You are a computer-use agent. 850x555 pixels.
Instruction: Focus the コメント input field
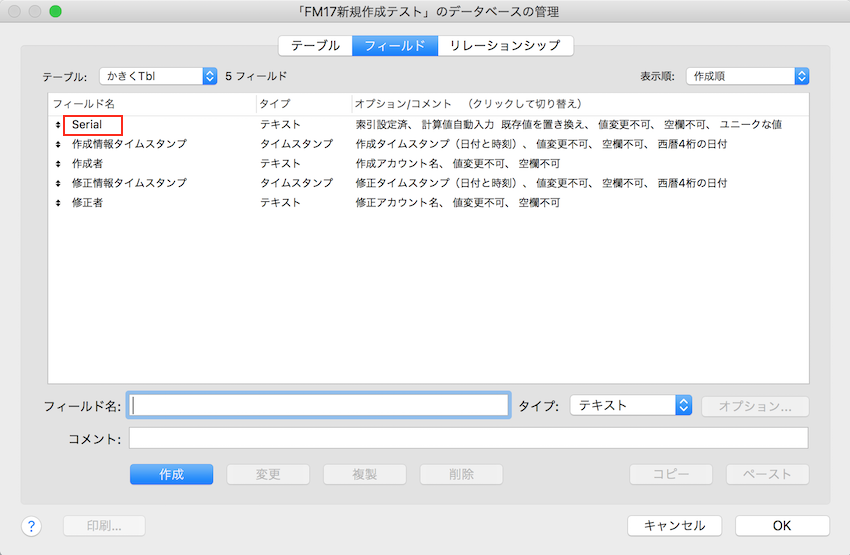click(x=468, y=438)
